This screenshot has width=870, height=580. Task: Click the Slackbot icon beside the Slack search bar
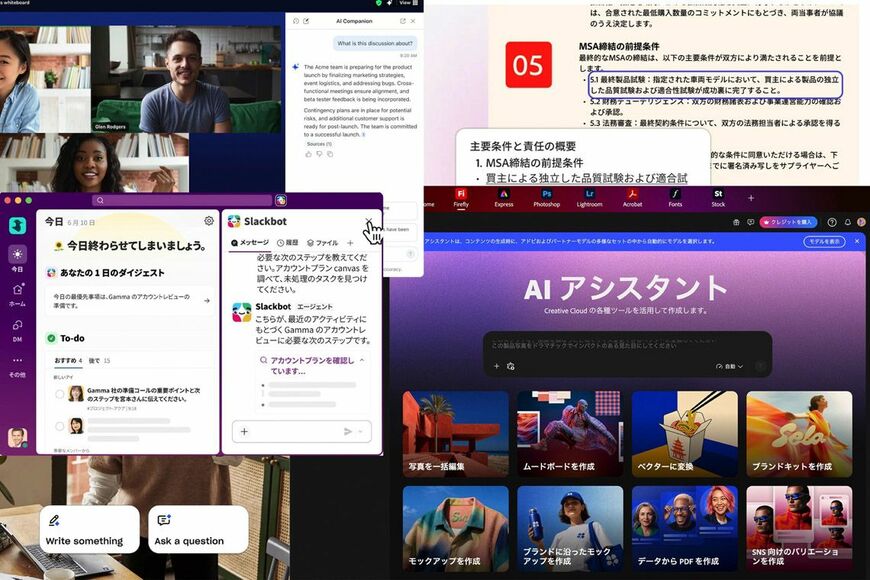[281, 200]
